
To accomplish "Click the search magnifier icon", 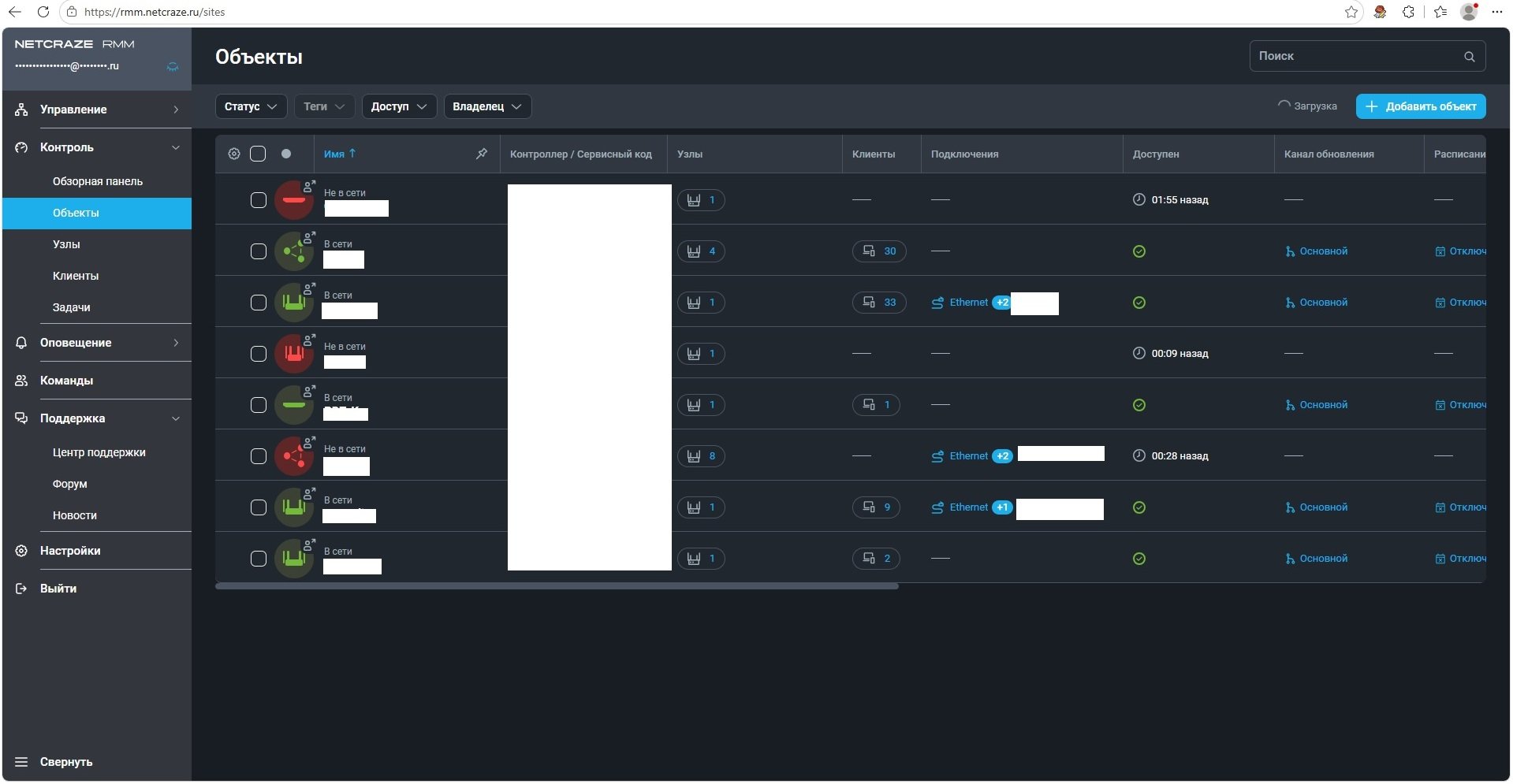I will pos(1469,57).
